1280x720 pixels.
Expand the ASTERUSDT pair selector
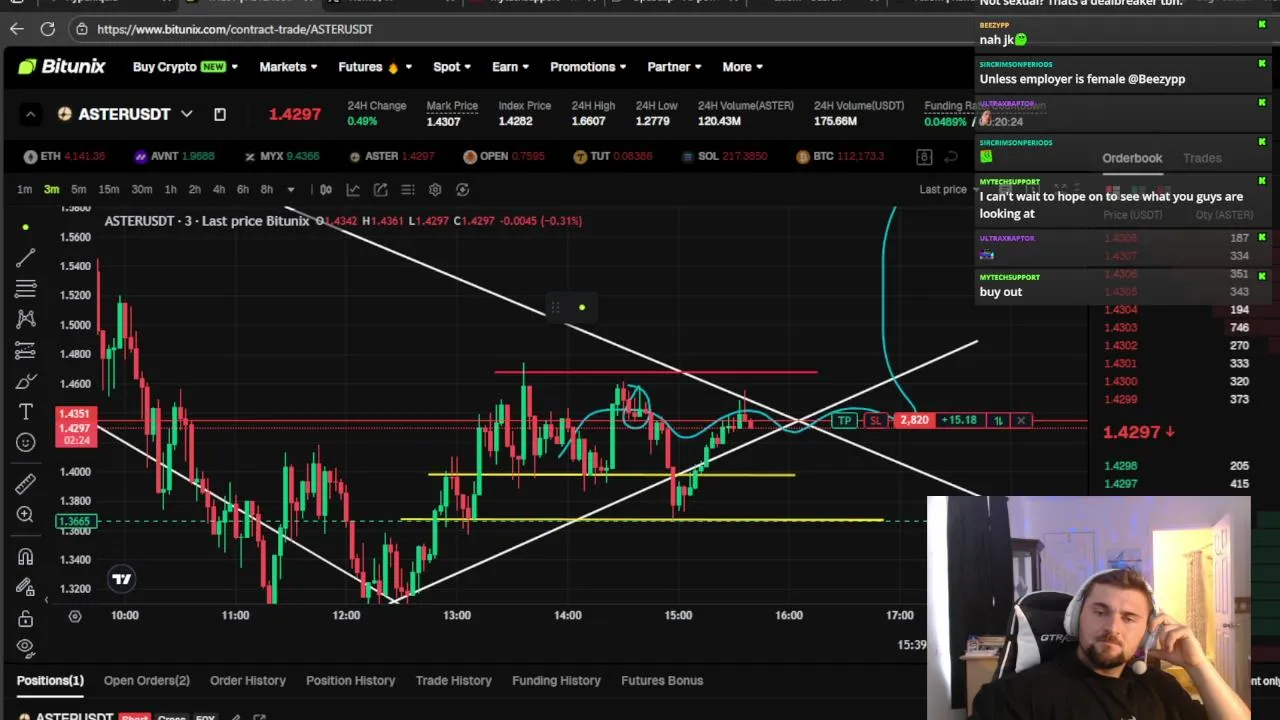(186, 114)
